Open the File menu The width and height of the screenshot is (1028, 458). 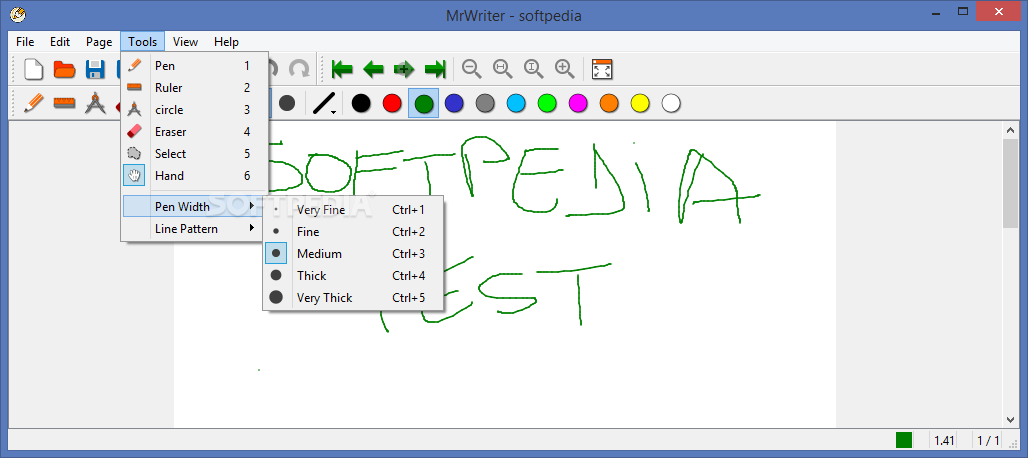(25, 41)
